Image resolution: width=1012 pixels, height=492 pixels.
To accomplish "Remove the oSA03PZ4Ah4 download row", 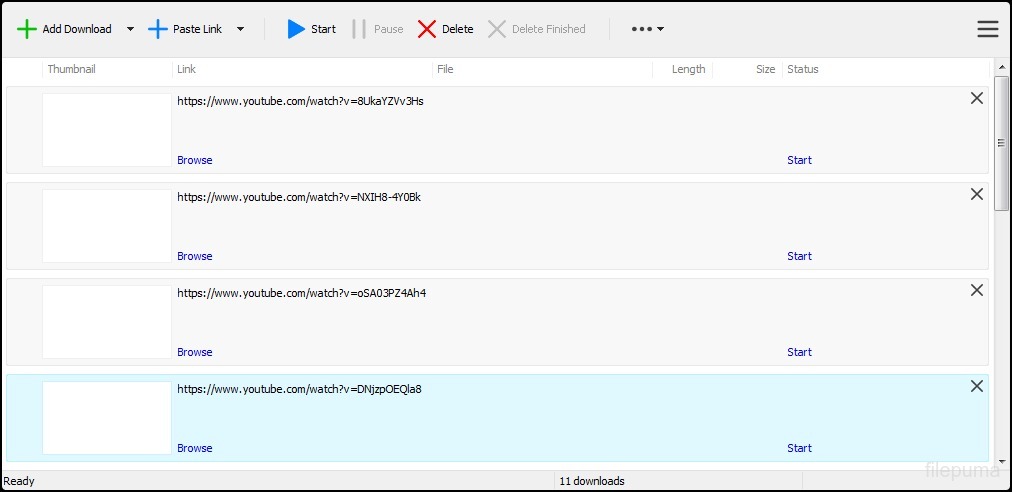I will 976,290.
